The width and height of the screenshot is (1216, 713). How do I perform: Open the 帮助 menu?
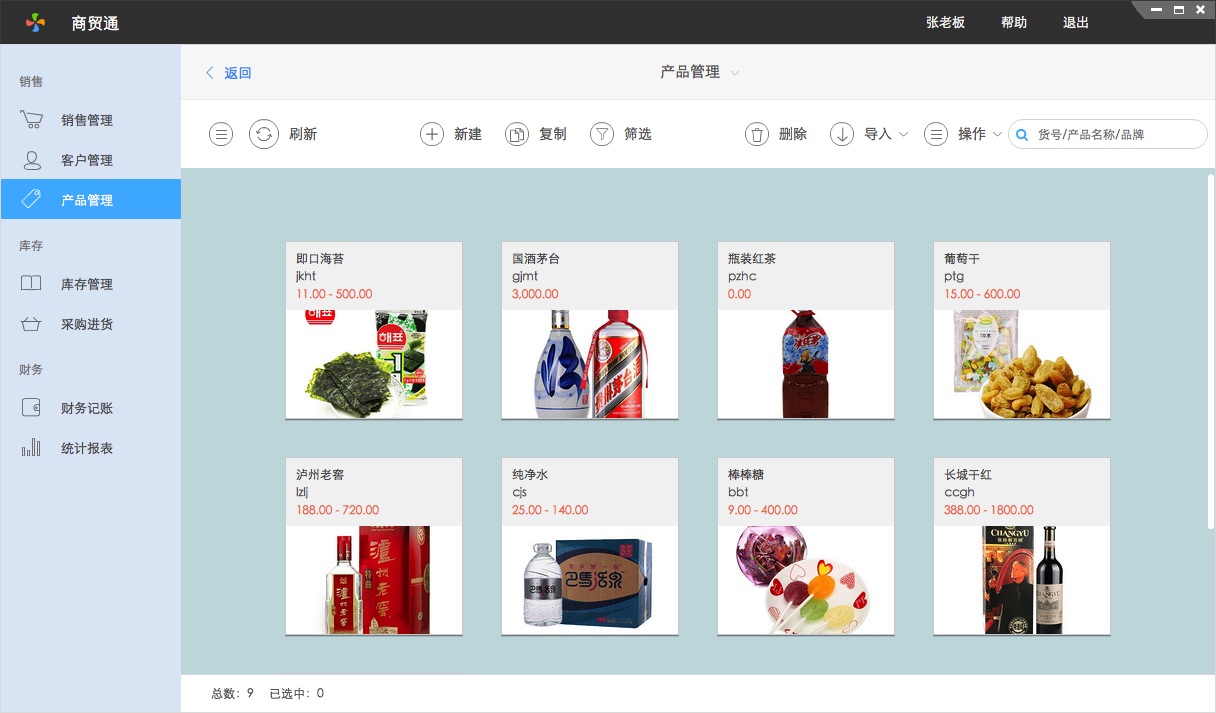(1013, 22)
